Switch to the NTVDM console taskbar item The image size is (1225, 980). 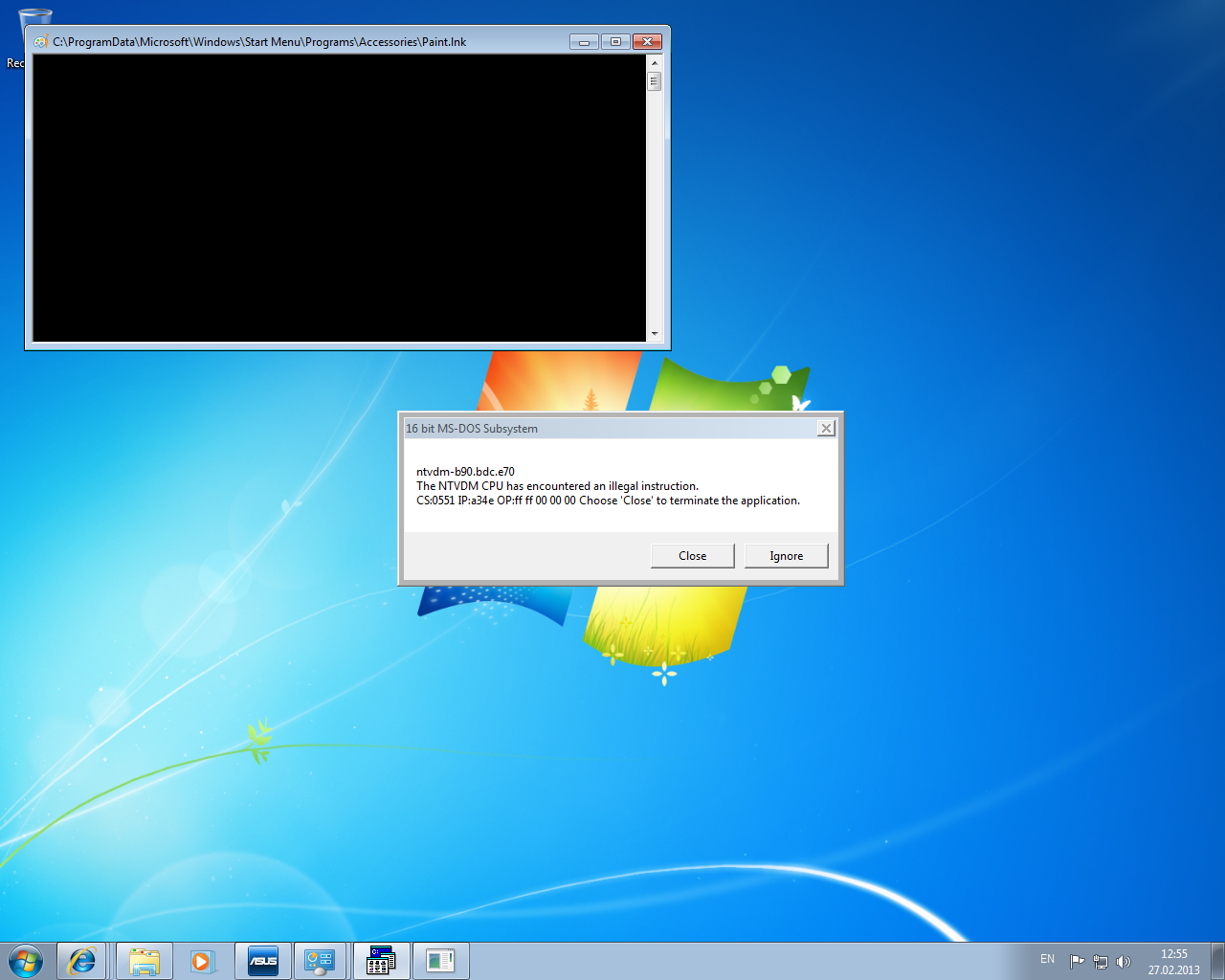pyautogui.click(x=381, y=961)
